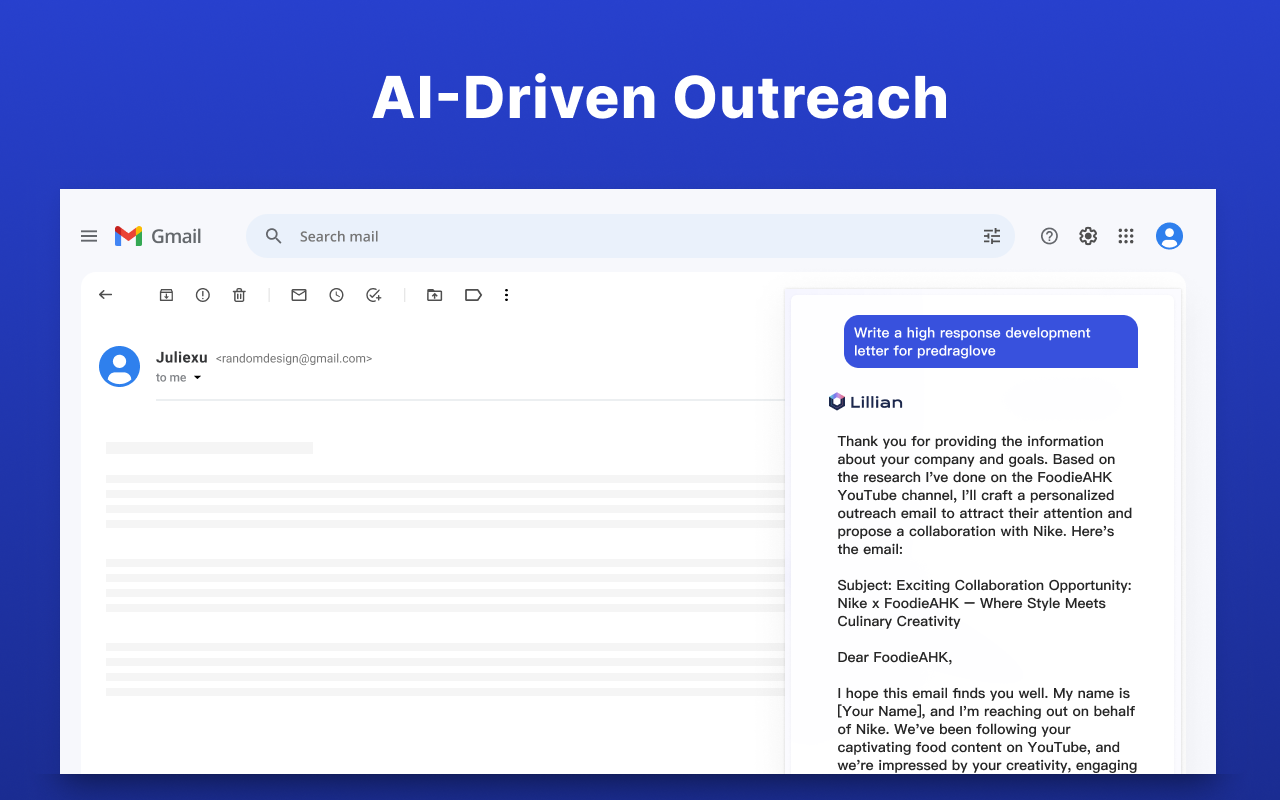Open the Gmail main menu hamburger icon
Viewport: 1280px width, 800px height.
89,236
